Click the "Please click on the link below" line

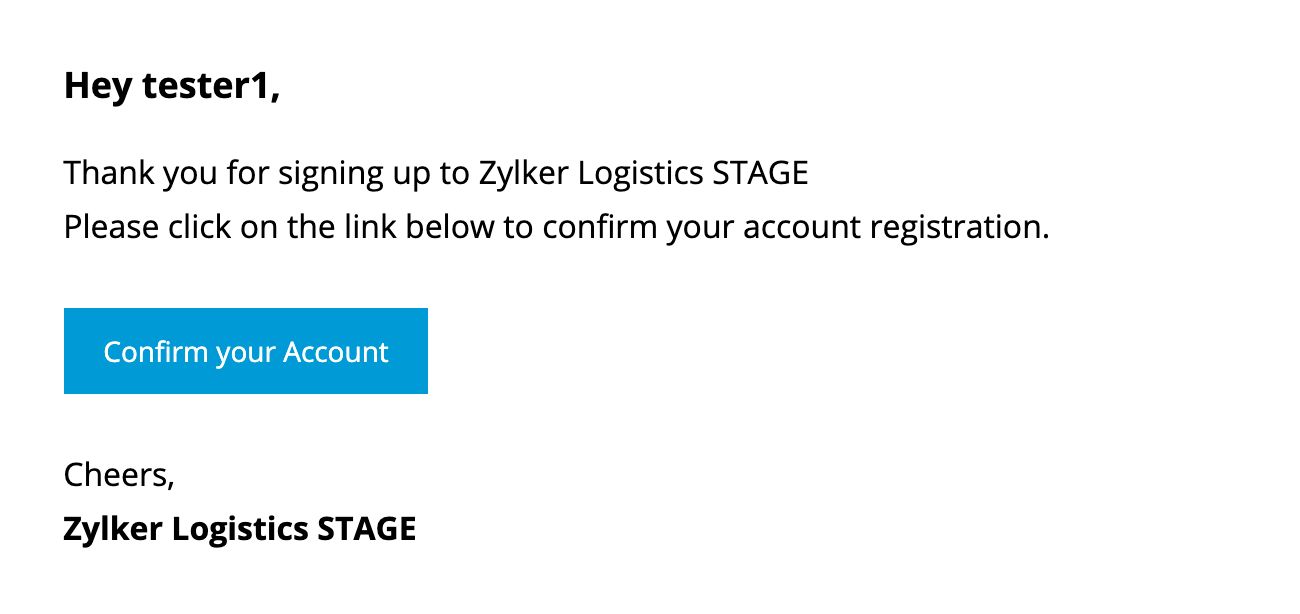(x=557, y=227)
